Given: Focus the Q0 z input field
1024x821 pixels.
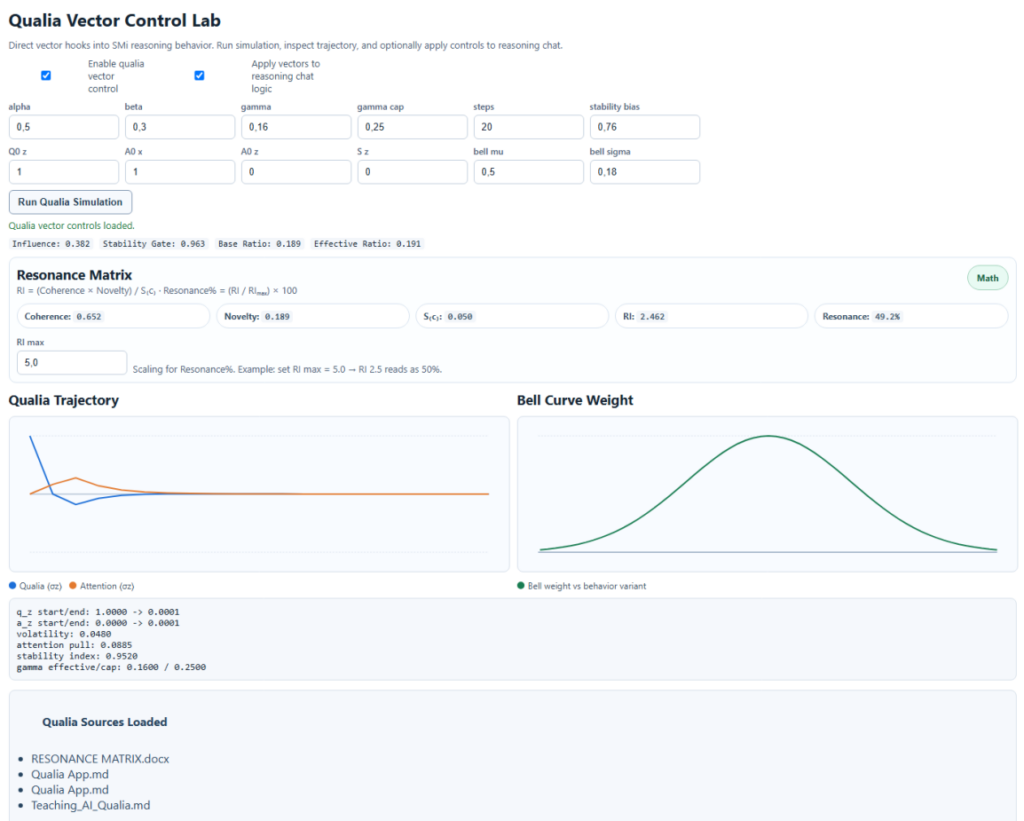Looking at the screenshot, I should coord(64,172).
